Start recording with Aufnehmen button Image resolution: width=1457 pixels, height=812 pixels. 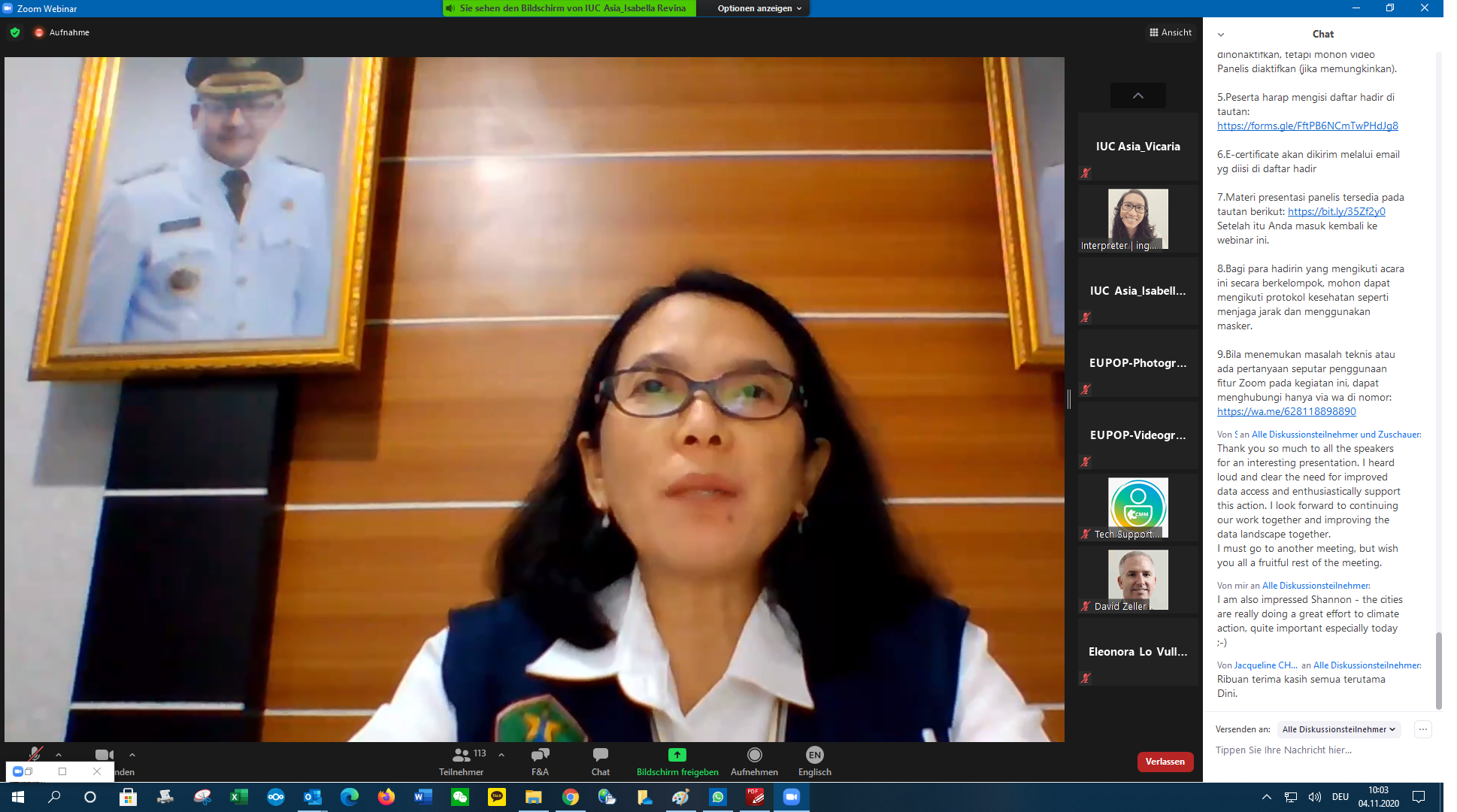click(754, 755)
